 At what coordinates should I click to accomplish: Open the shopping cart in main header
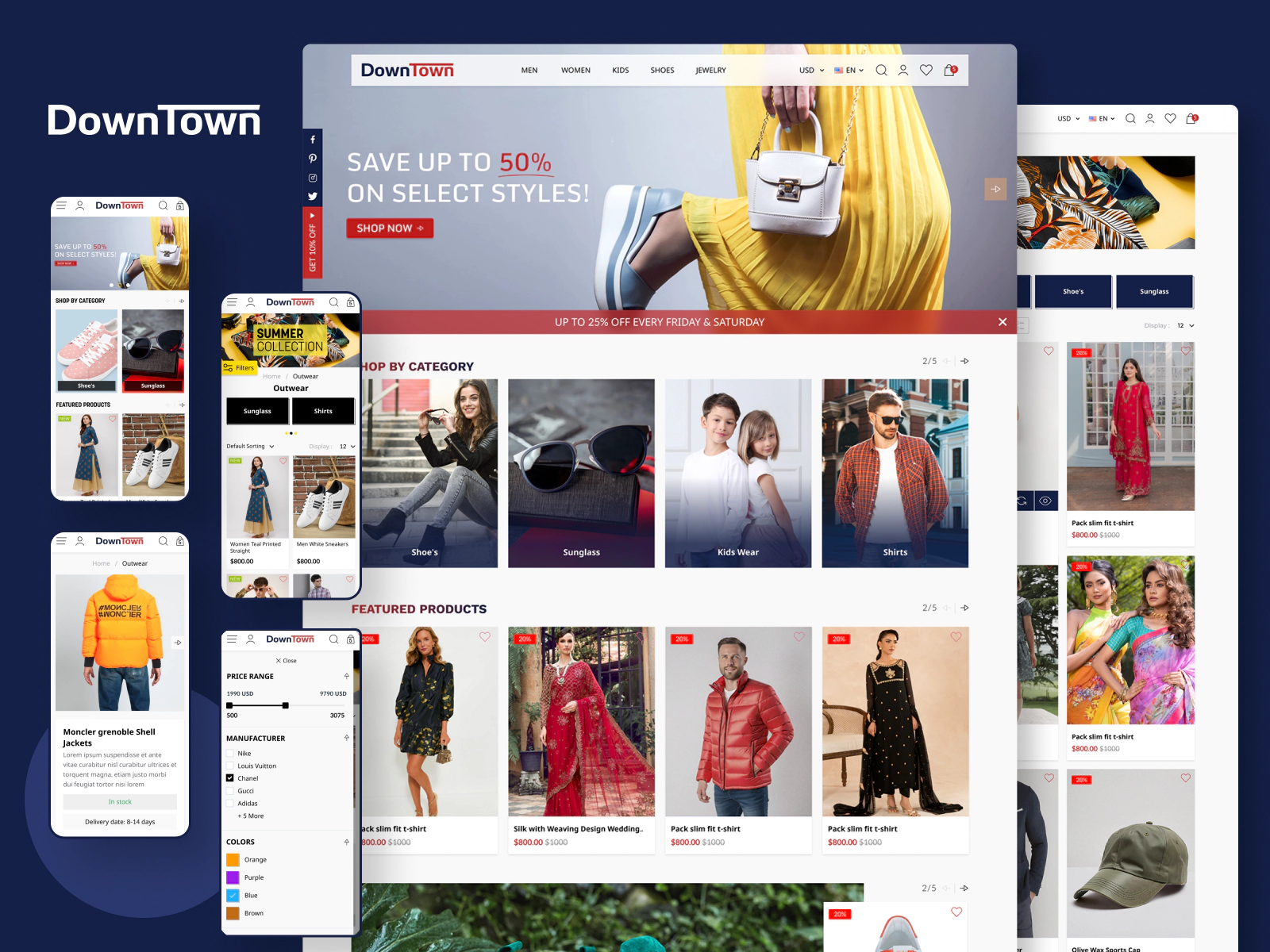tap(949, 71)
